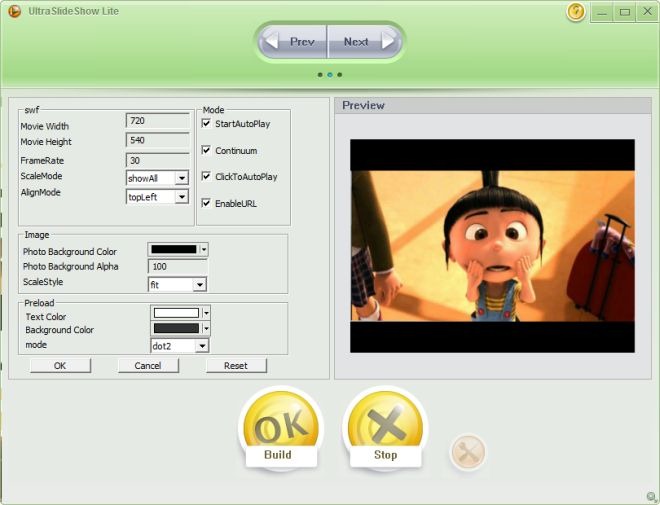The image size is (660, 505).
Task: Click the Movie Width label
Action: (x=45, y=126)
